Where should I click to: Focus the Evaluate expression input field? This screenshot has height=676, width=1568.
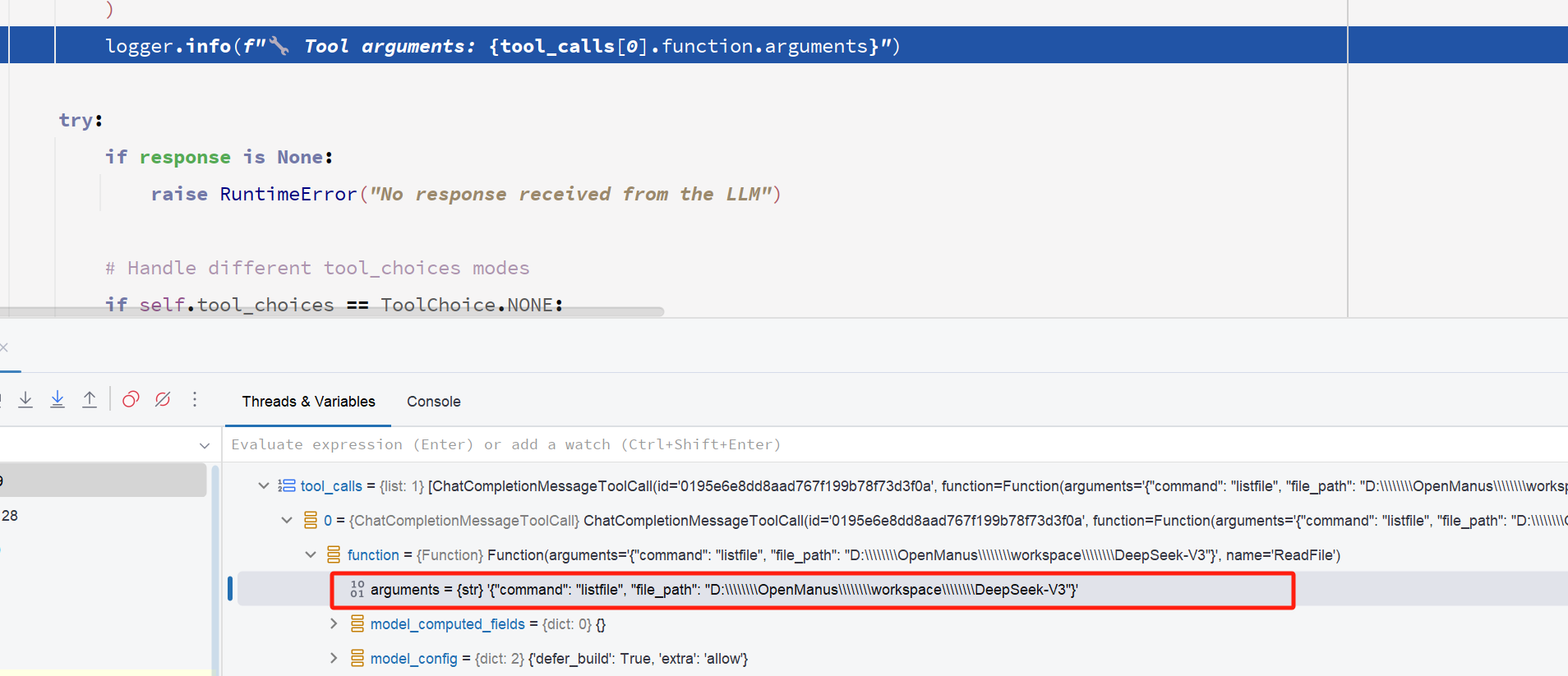click(x=896, y=444)
